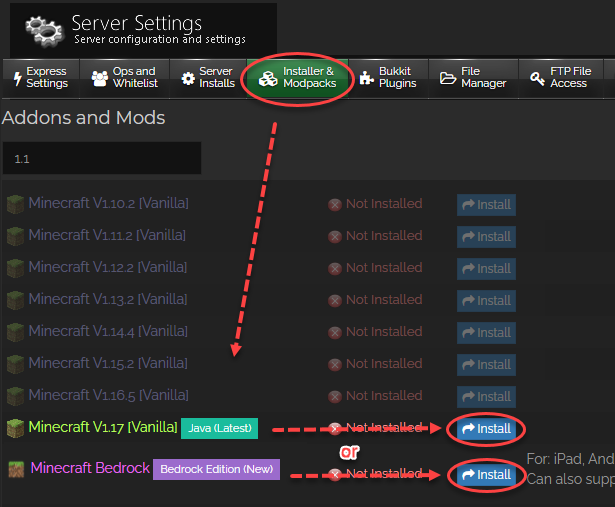Click the Minecraft V1.13.2 [Vanilla] title
615x507 pixels.
tap(108, 299)
